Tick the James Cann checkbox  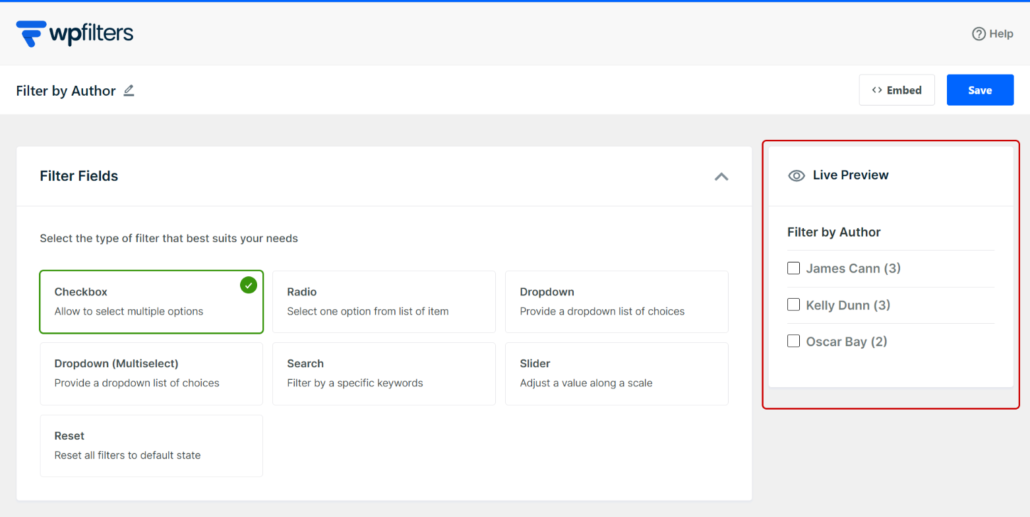794,268
